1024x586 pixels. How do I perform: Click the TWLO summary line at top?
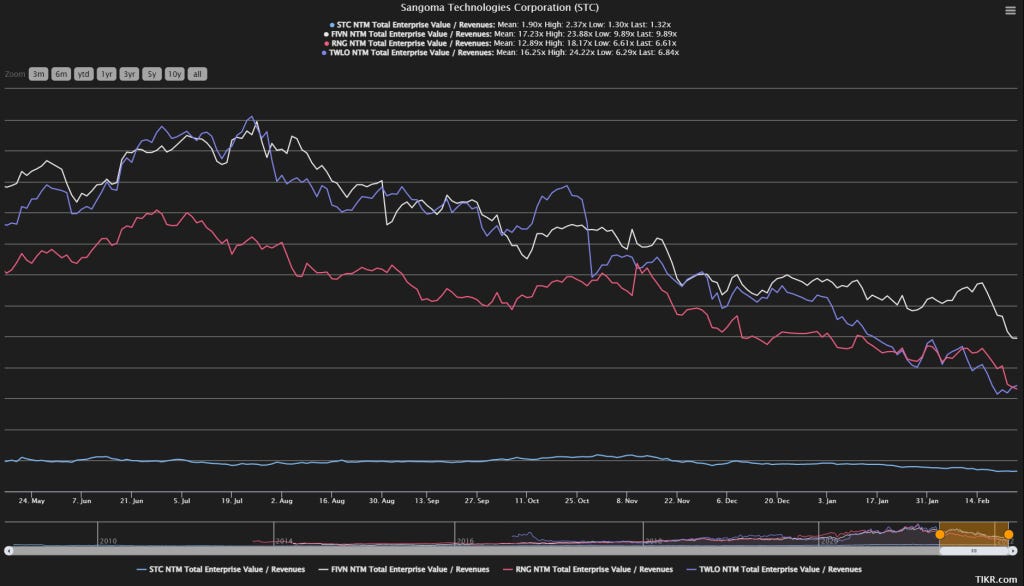pos(500,52)
